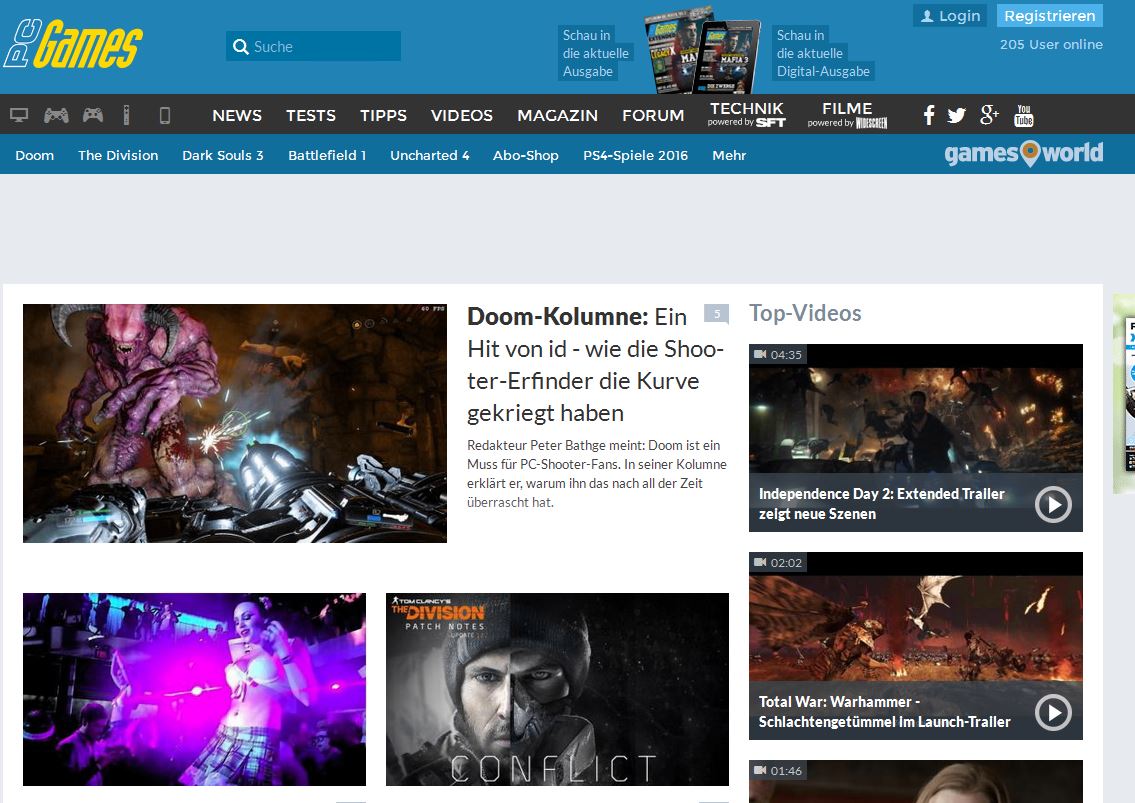Image resolution: width=1135 pixels, height=803 pixels.
Task: Open TECHNIK powered by SFT
Action: [746, 114]
